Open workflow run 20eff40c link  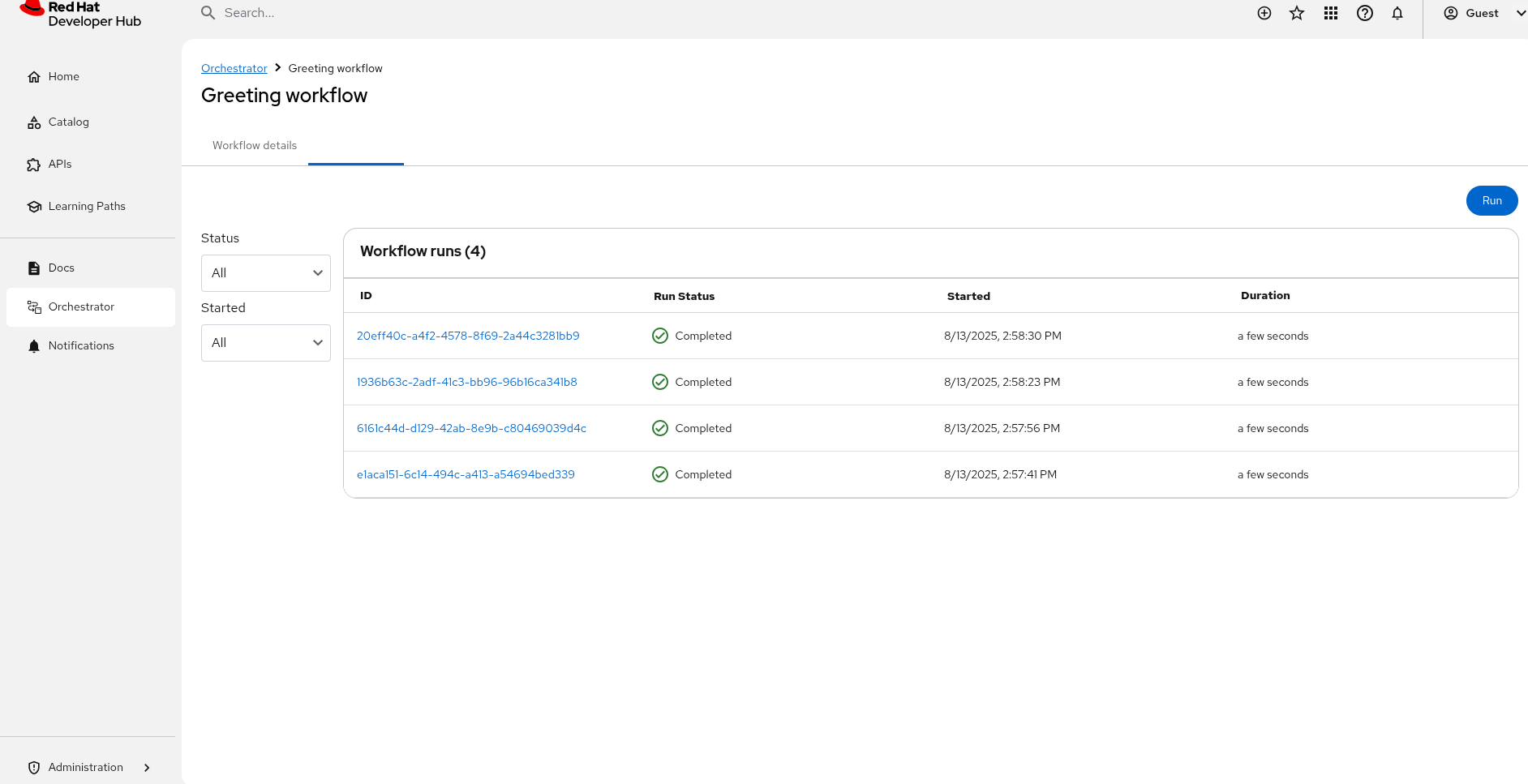point(468,336)
